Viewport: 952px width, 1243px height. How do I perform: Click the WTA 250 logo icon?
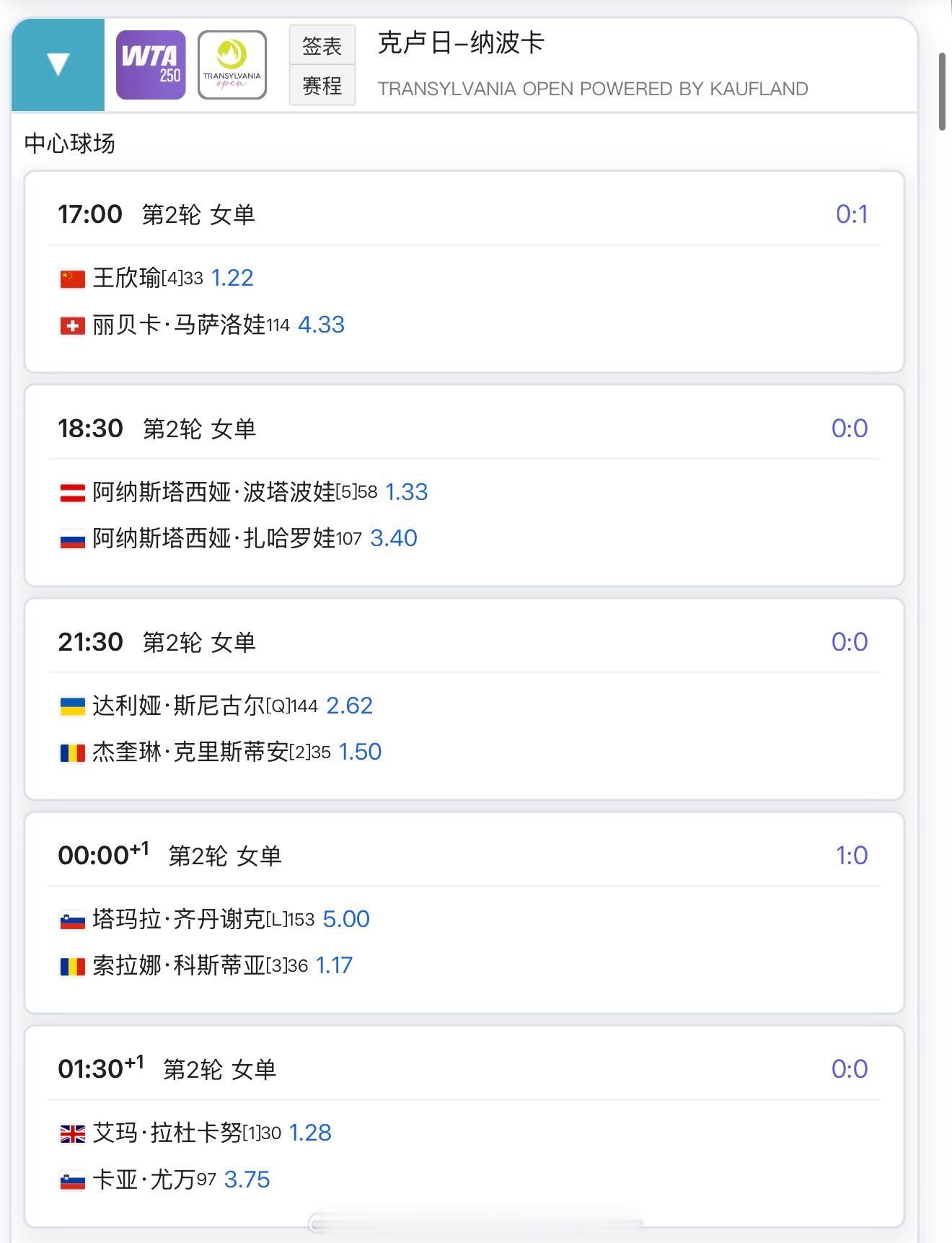coord(151,65)
